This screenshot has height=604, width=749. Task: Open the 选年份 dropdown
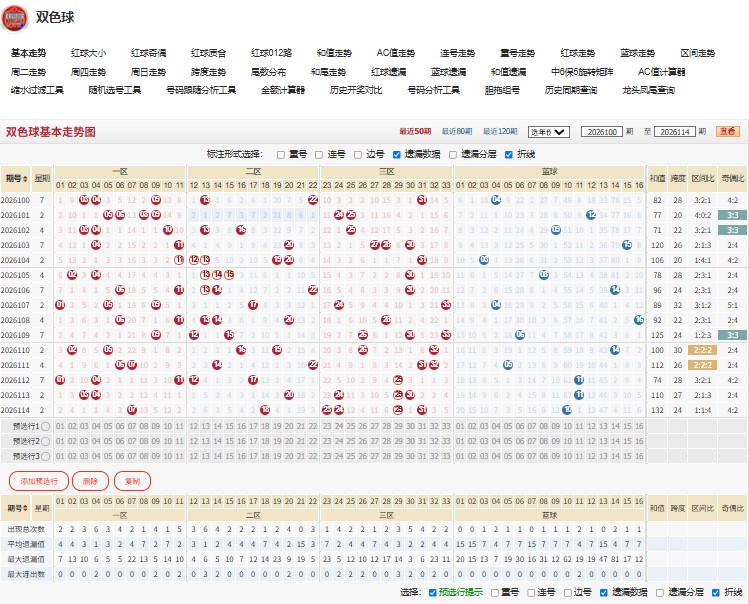click(549, 132)
